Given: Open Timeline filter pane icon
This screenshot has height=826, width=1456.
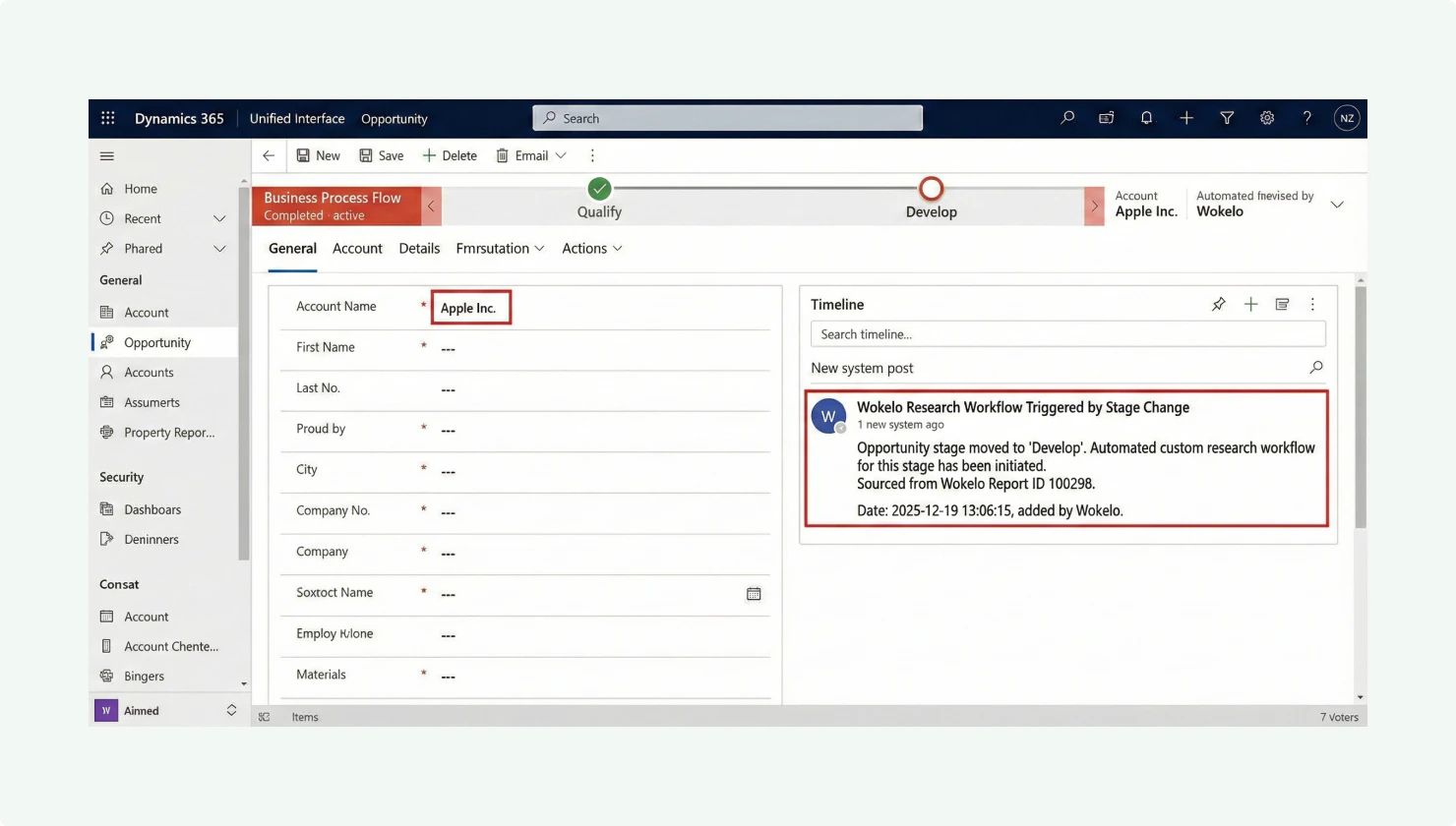Looking at the screenshot, I should (x=1282, y=305).
